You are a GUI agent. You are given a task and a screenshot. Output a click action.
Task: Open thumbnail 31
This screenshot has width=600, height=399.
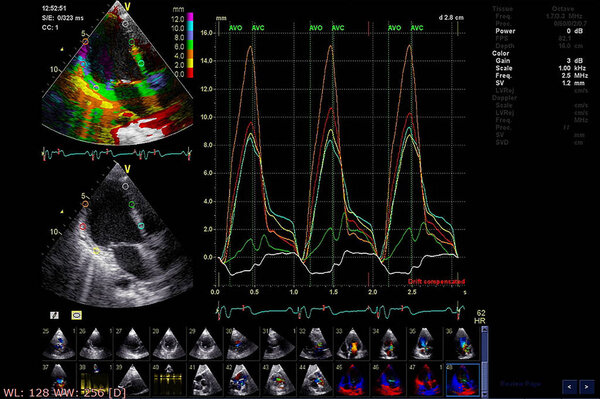click(x=279, y=343)
